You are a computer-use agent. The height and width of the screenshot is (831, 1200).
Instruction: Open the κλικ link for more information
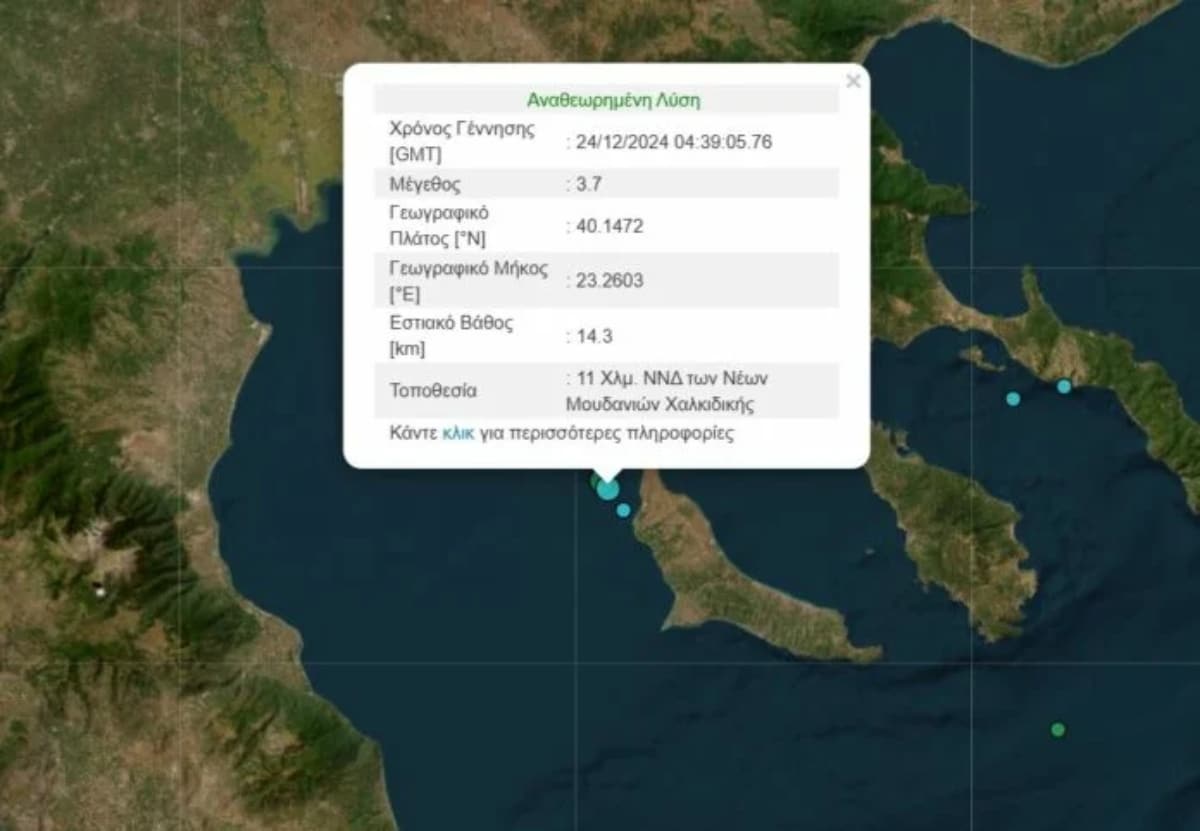tap(458, 434)
